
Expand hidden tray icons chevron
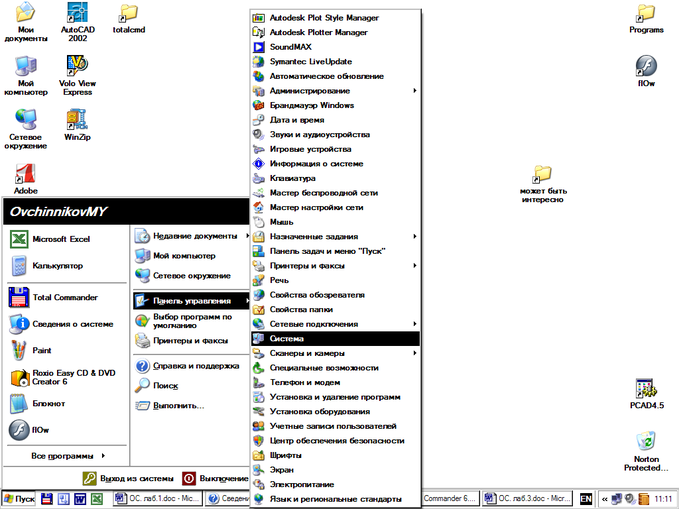coord(604,499)
